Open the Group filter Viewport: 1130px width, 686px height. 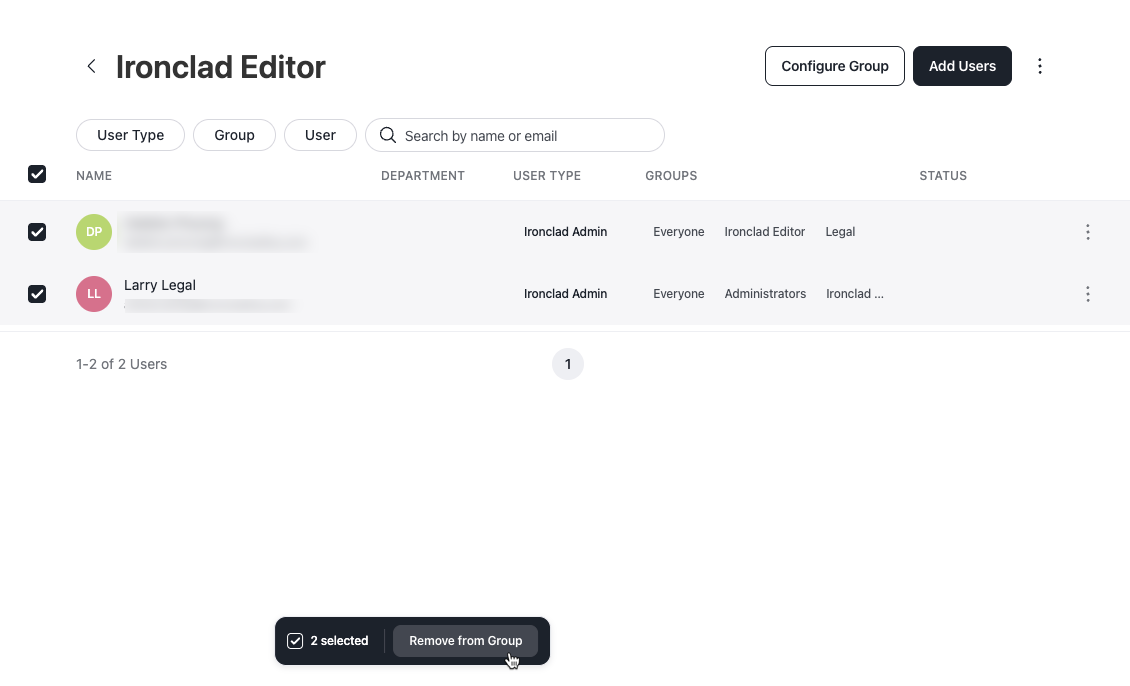[x=234, y=135]
